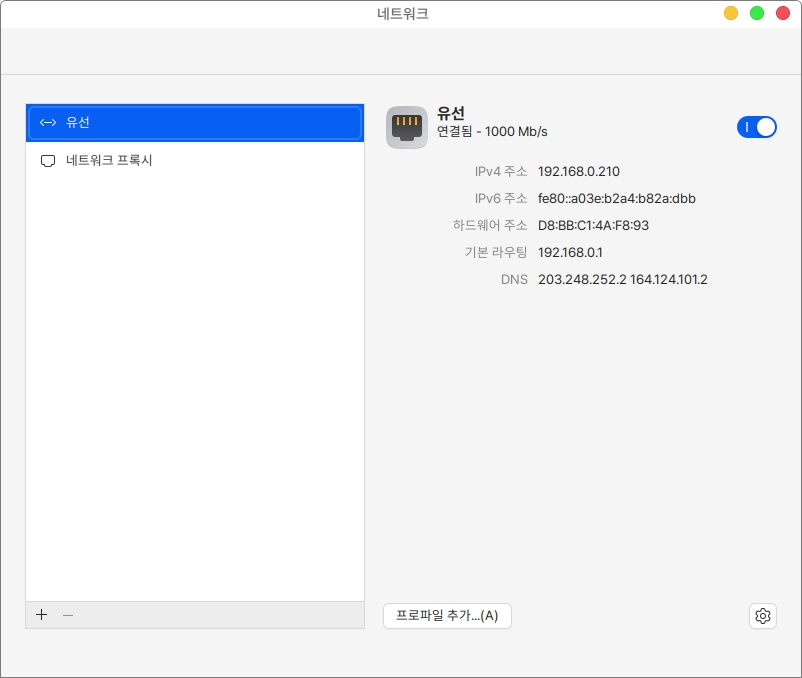Click the plus icon to add connection
Viewport: 802px width, 678px height.
pos(41,615)
